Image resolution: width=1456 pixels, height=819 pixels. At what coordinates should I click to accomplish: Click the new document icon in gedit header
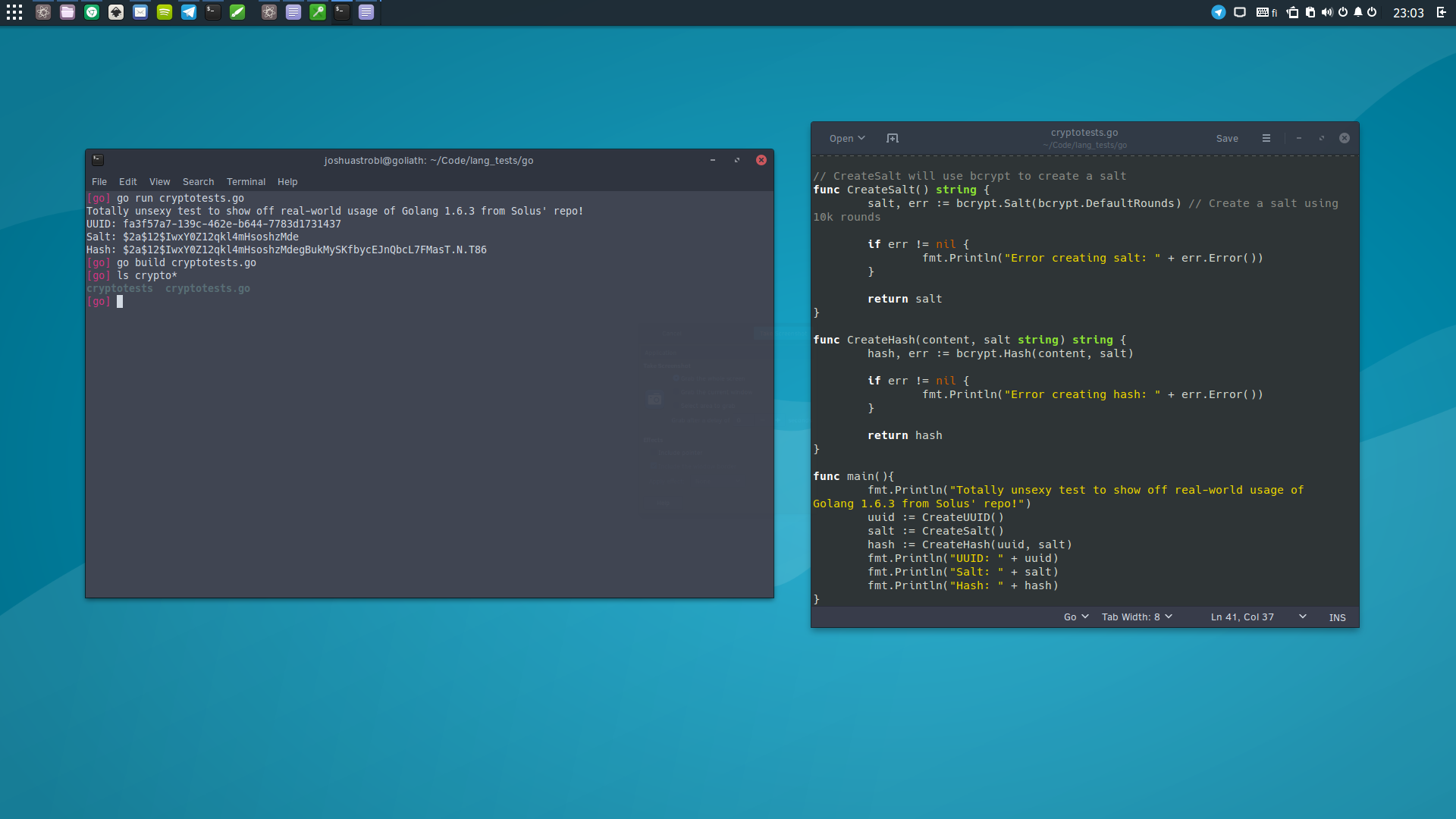pos(893,138)
